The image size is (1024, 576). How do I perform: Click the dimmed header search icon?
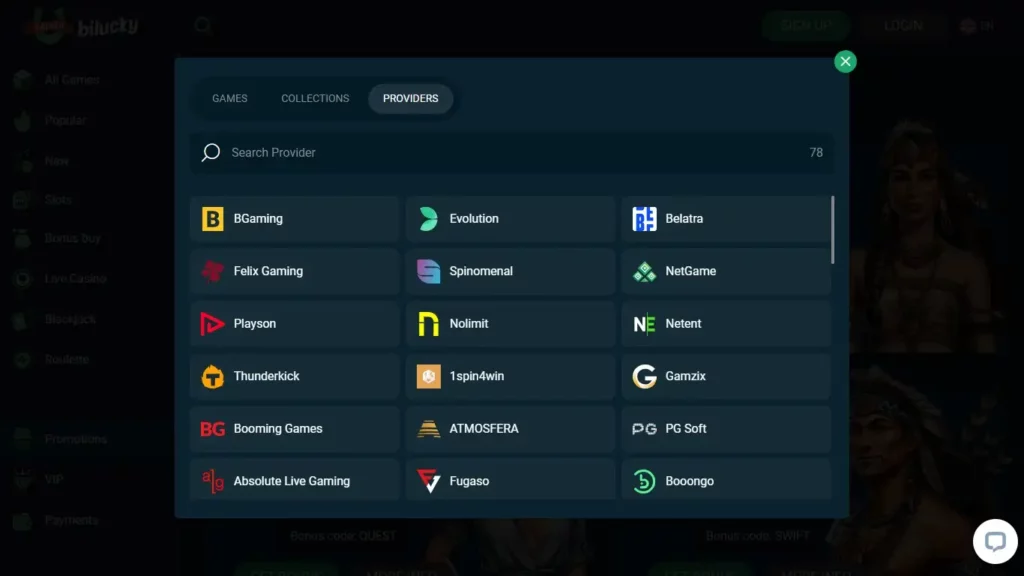[203, 26]
